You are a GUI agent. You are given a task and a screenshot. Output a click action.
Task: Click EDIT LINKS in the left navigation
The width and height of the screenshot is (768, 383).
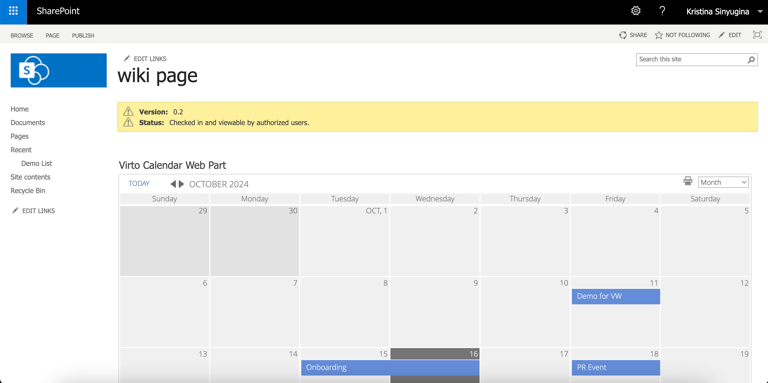click(34, 211)
